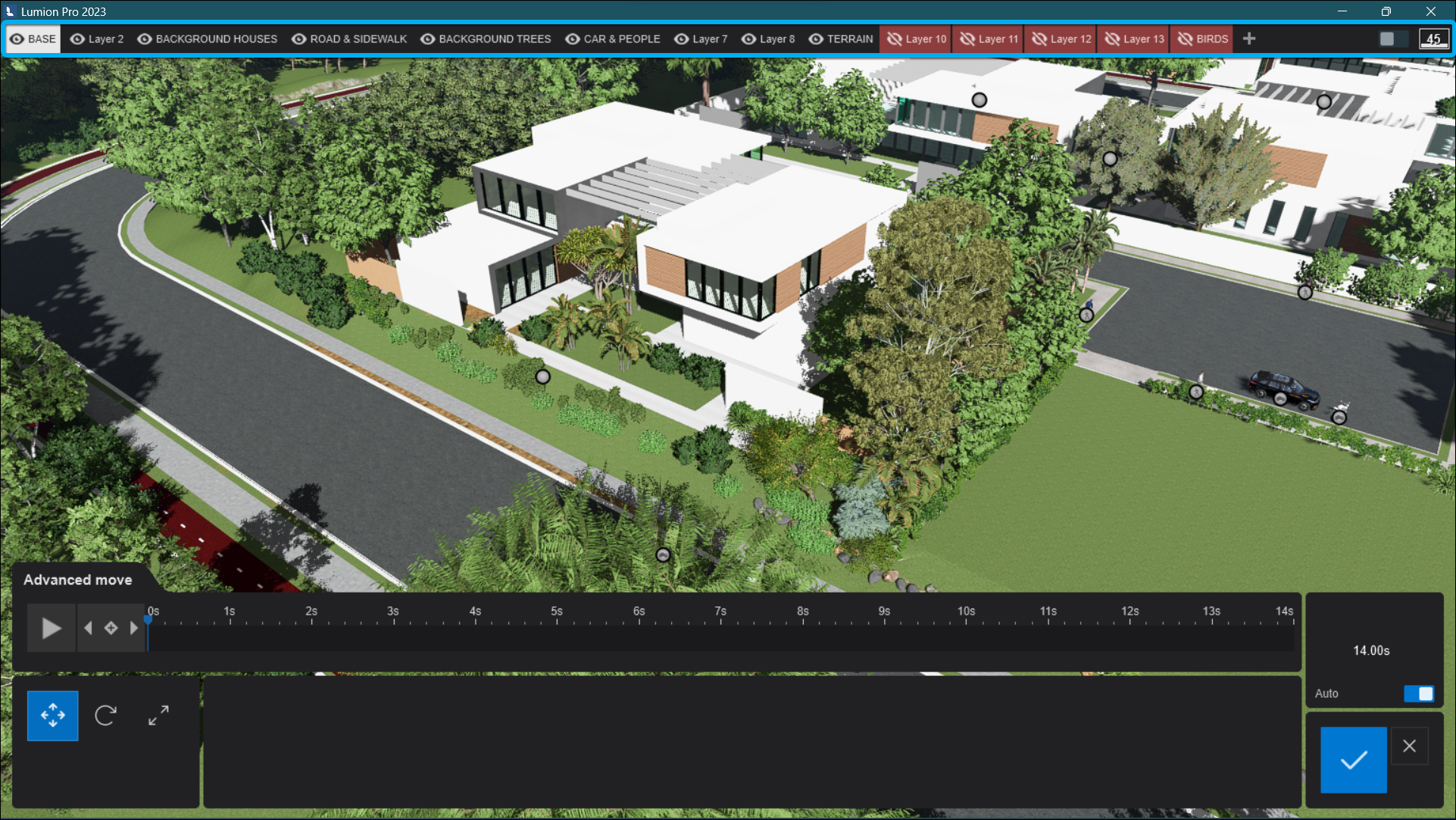The height and width of the screenshot is (820, 1456).
Task: Show hidden Layer 10
Action: pyautogui.click(x=895, y=39)
